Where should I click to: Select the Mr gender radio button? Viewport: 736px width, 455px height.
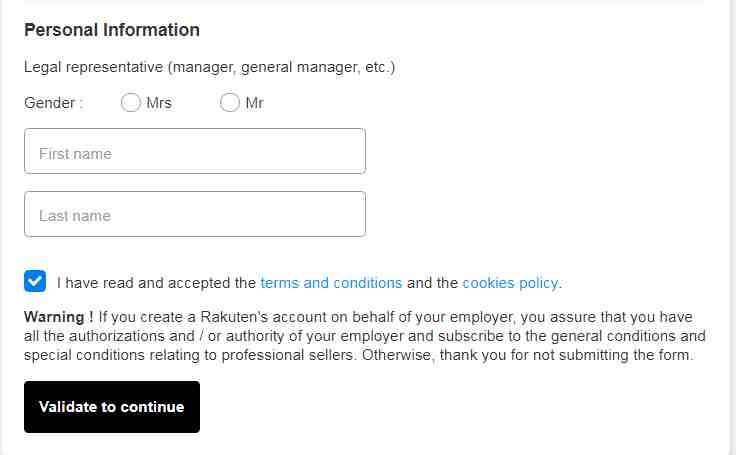[230, 102]
